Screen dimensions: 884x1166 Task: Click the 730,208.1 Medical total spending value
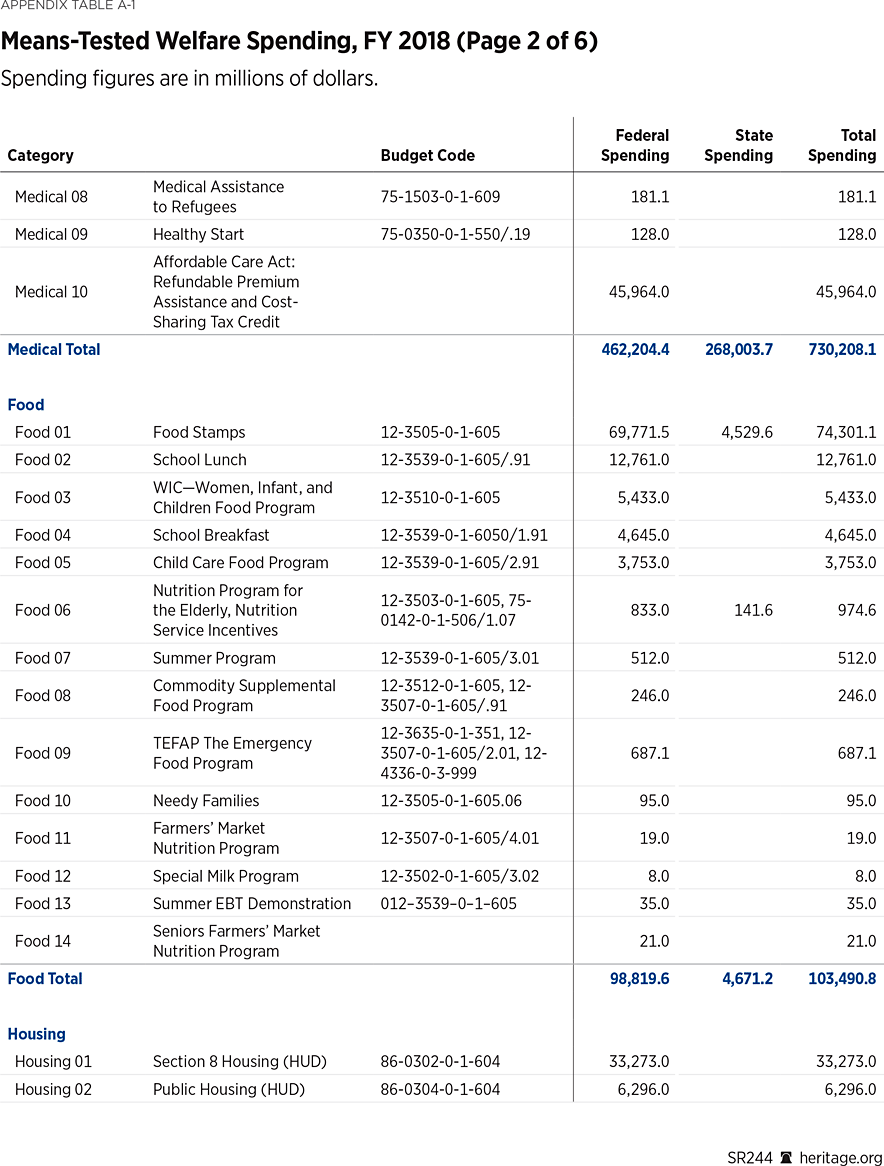[842, 349]
